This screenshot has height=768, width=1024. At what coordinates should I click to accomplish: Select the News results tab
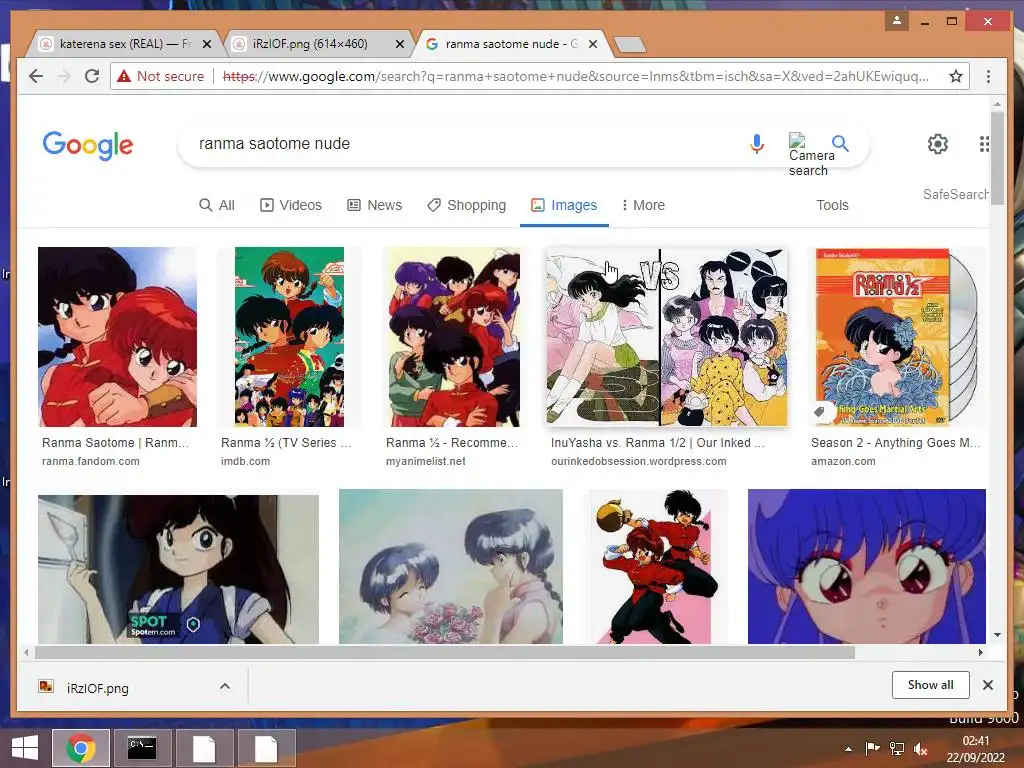(374, 205)
